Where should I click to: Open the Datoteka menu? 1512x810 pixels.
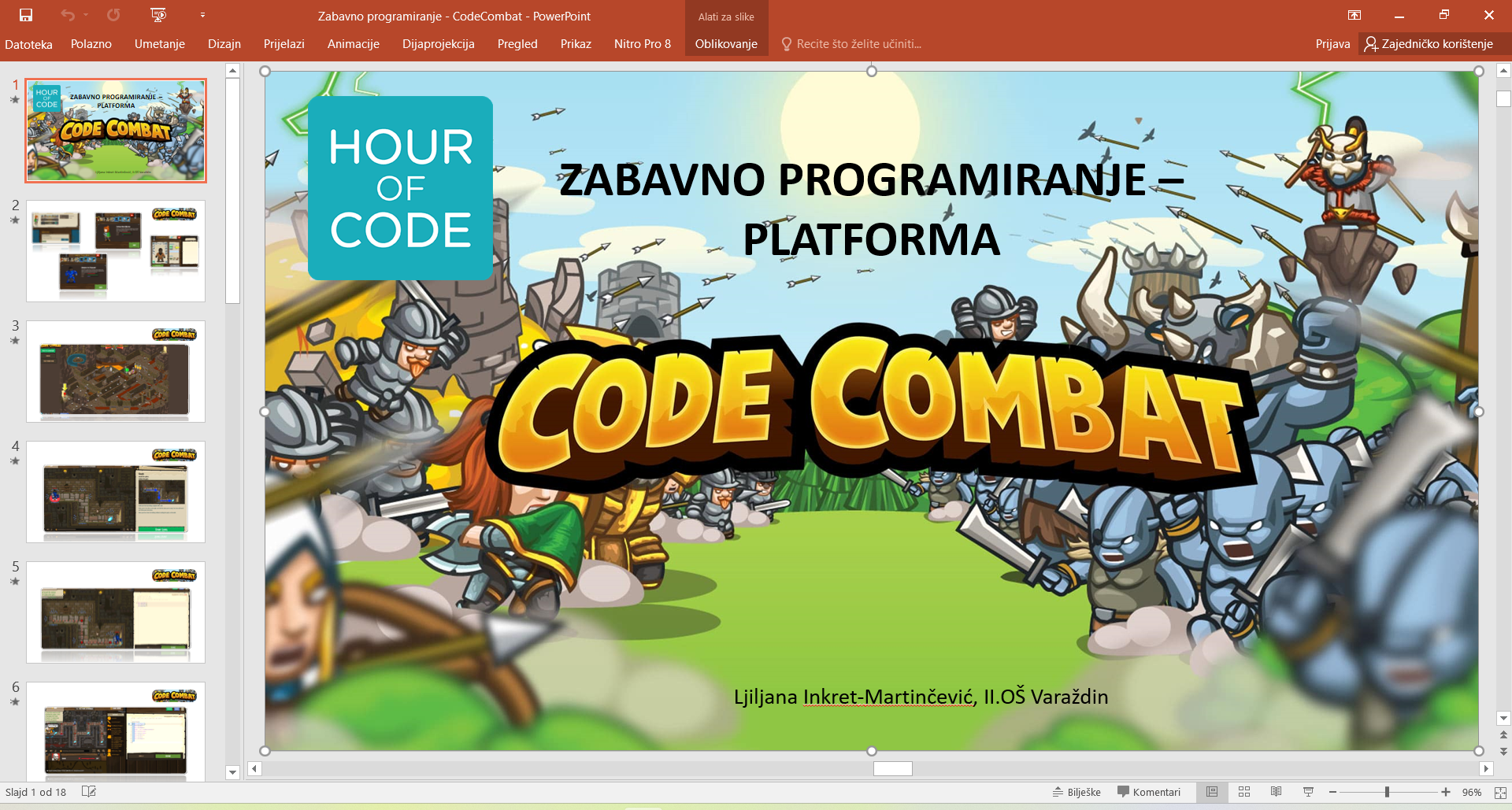pos(28,44)
